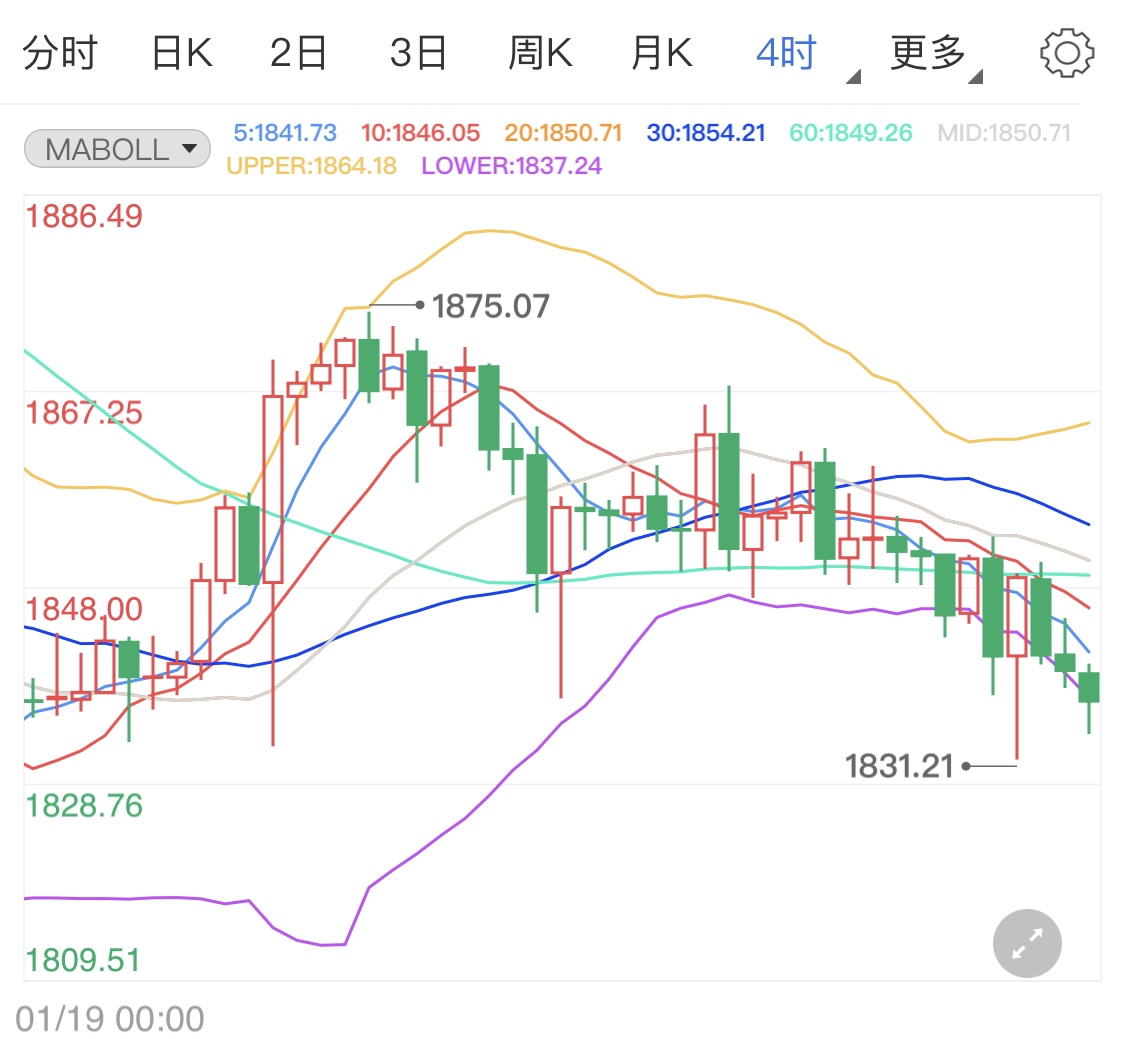
Task: Click the 60:1849.26 moving average value
Action: pos(851,133)
